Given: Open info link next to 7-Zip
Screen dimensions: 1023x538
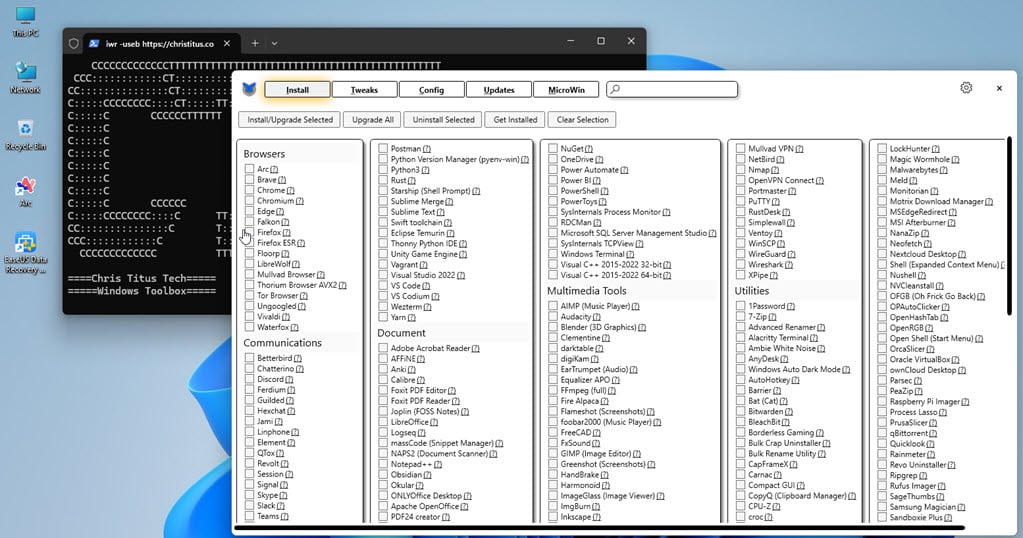Looking at the screenshot, I should pyautogui.click(x=773, y=317).
